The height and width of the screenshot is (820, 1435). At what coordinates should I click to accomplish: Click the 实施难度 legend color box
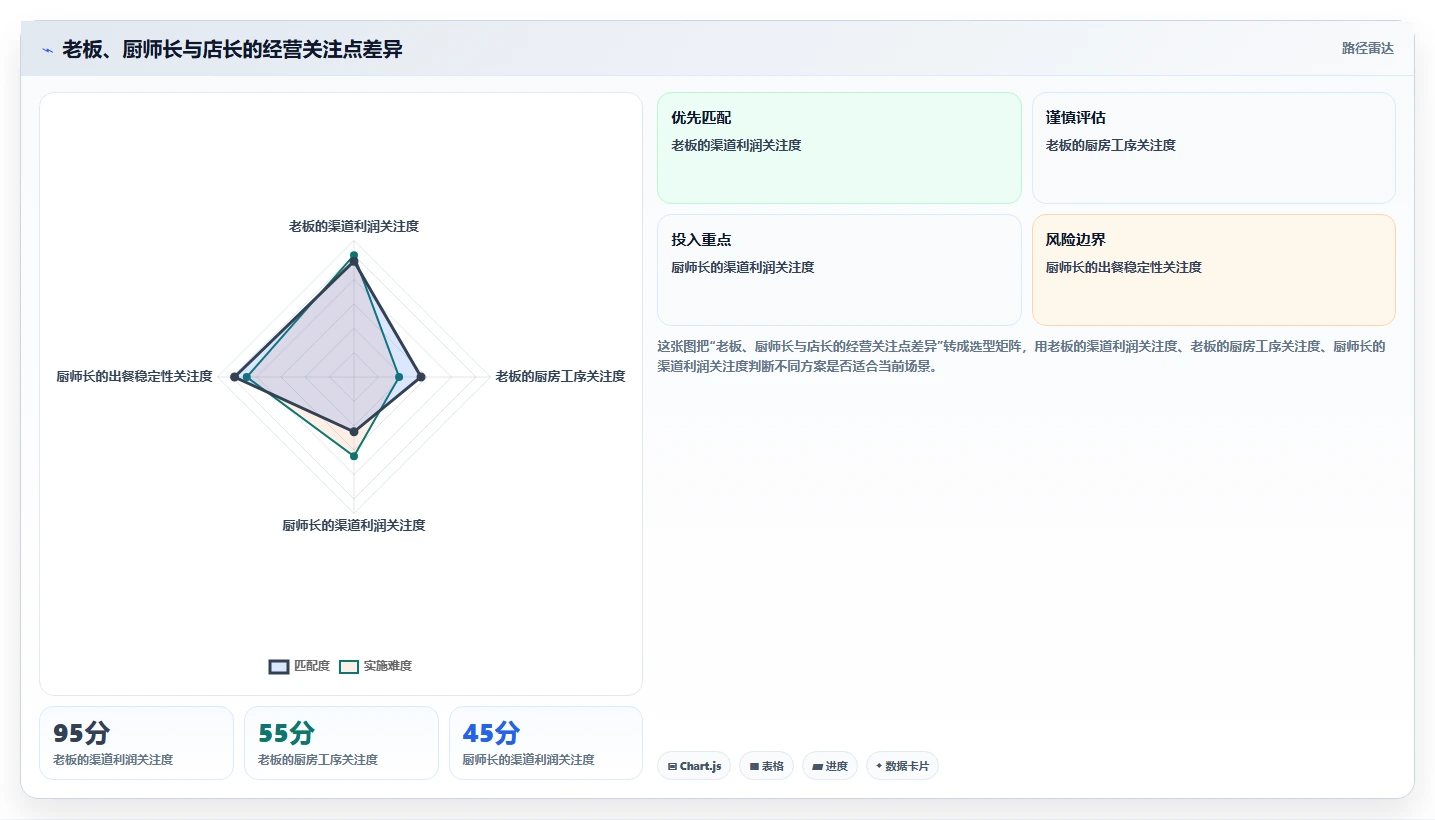click(x=349, y=666)
